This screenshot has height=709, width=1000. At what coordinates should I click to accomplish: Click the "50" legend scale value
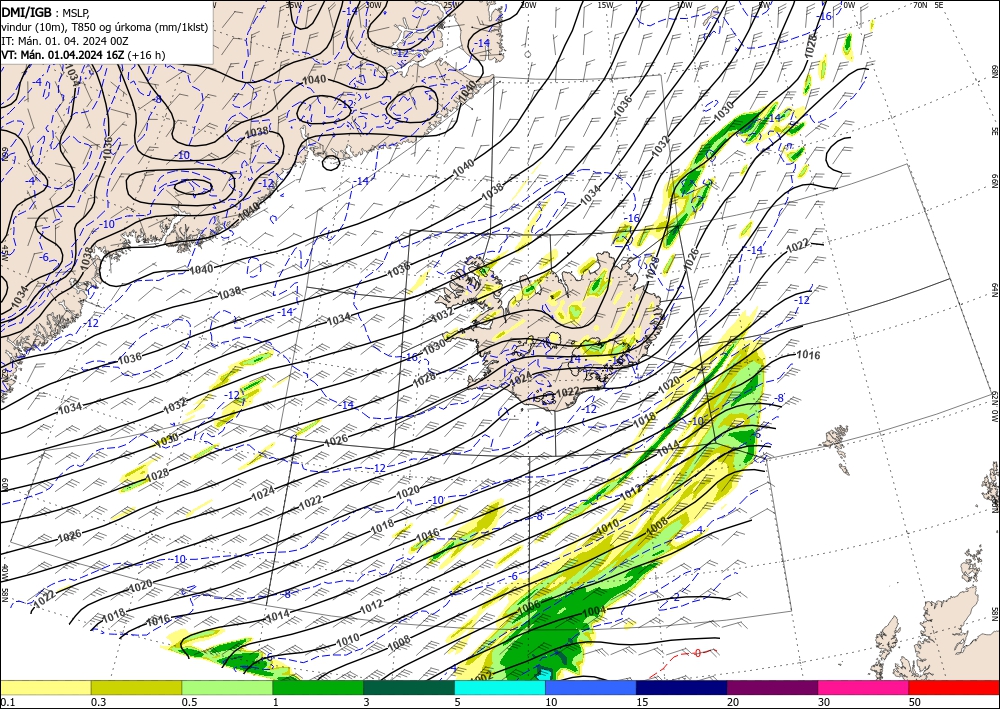point(915,702)
